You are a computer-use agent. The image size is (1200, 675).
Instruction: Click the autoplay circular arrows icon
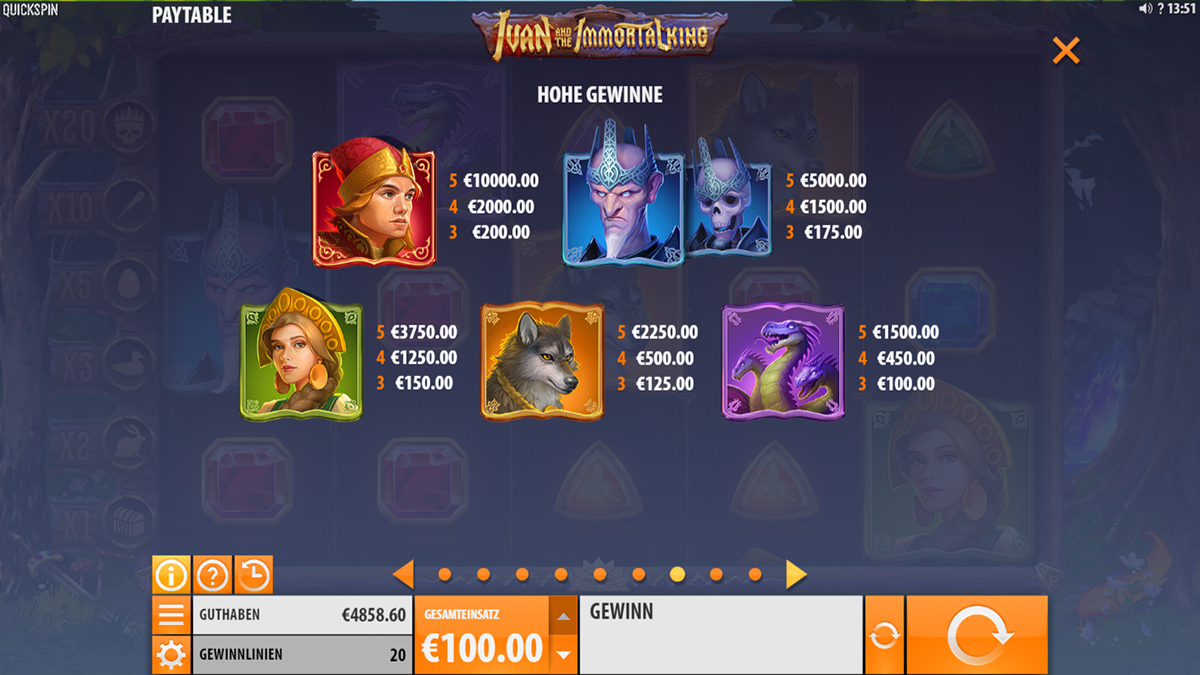[x=884, y=635]
